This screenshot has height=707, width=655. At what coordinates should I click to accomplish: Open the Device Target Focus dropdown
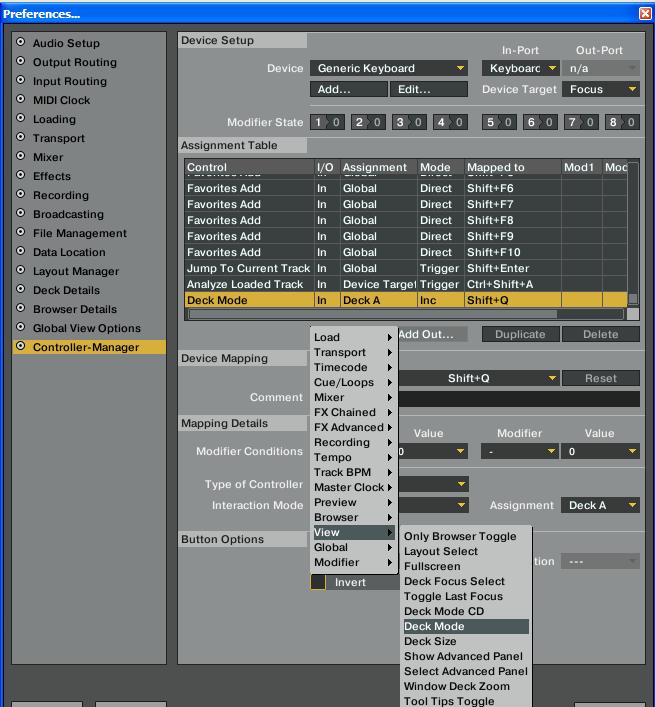601,89
